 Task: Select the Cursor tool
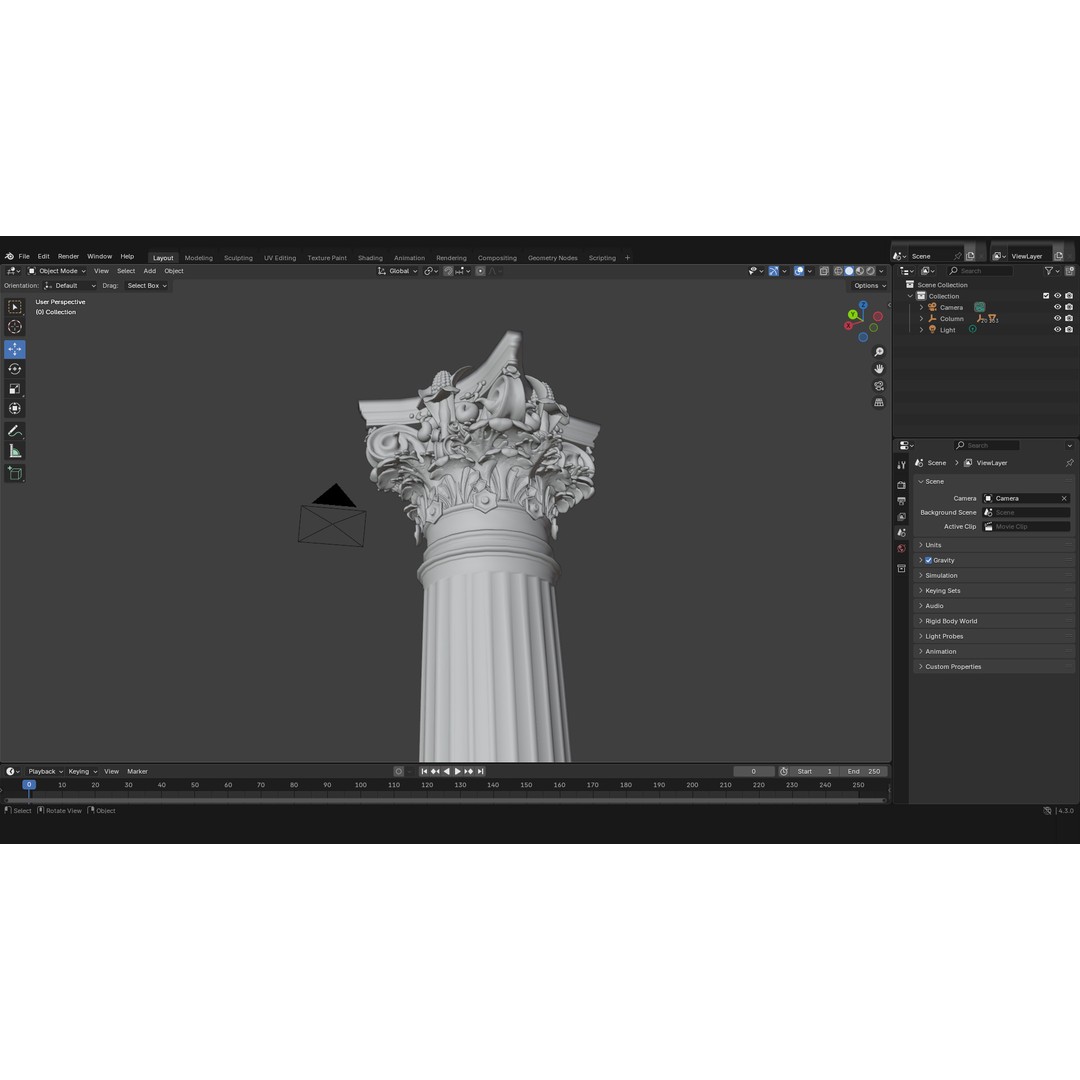[x=15, y=326]
